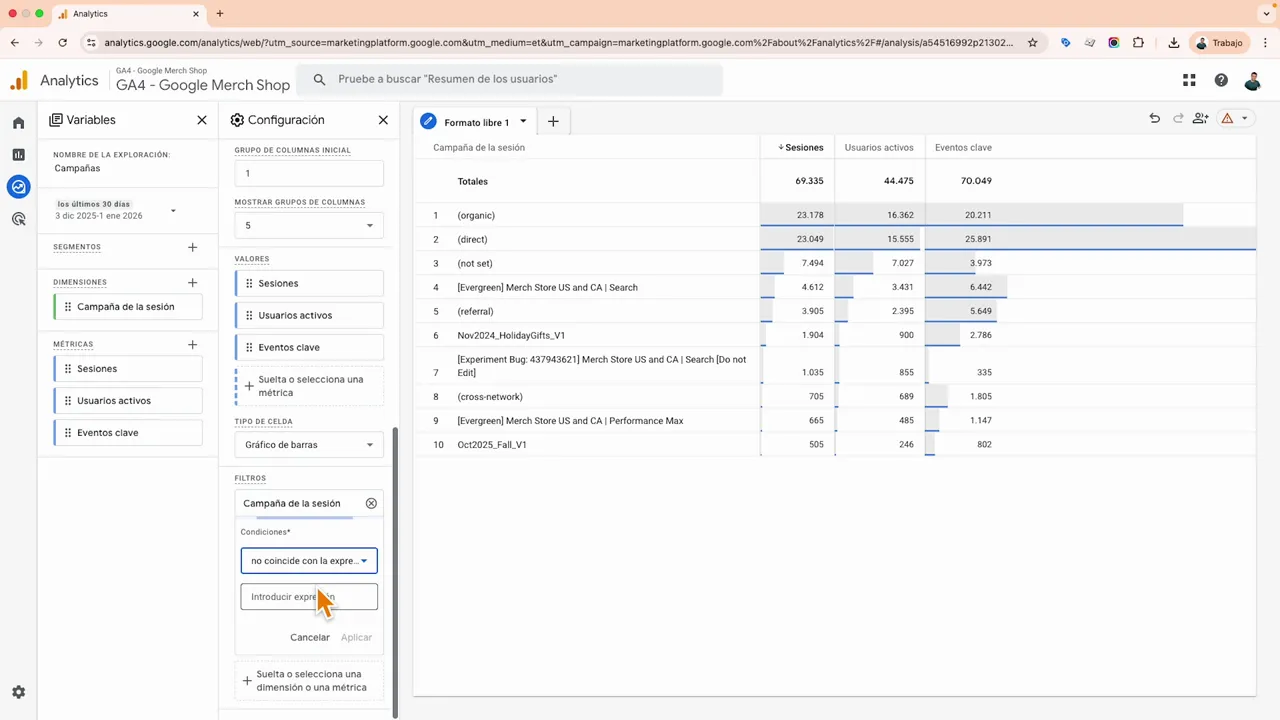Close the Configuración panel

tap(383, 120)
